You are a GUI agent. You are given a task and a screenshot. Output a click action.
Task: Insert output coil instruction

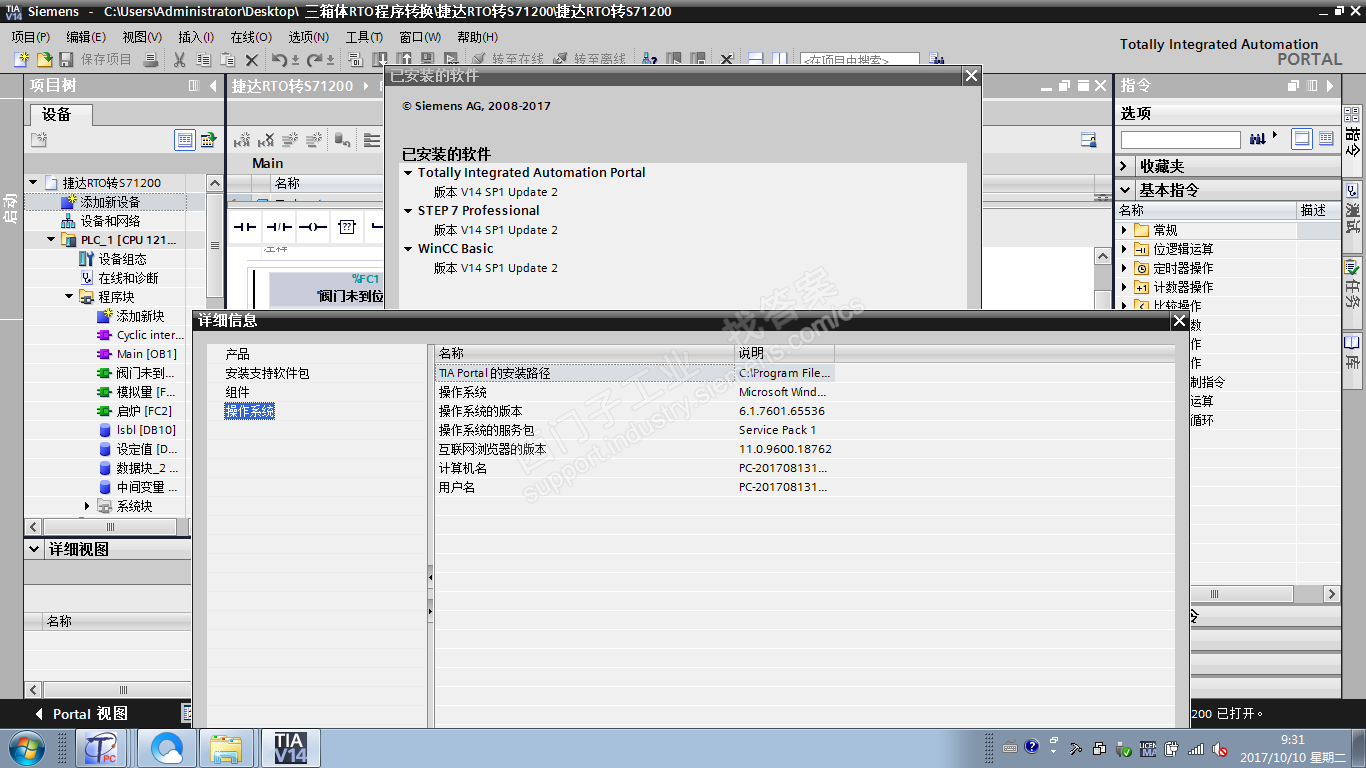pyautogui.click(x=313, y=228)
